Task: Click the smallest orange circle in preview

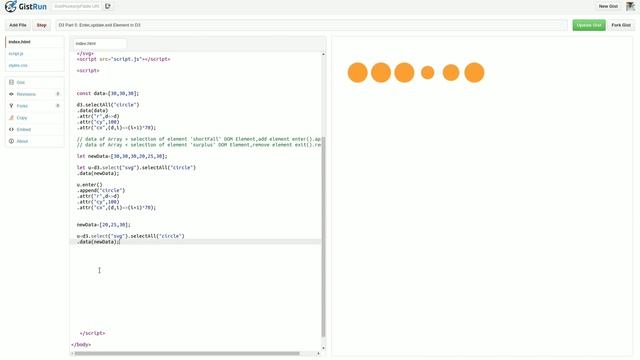Action: click(428, 73)
